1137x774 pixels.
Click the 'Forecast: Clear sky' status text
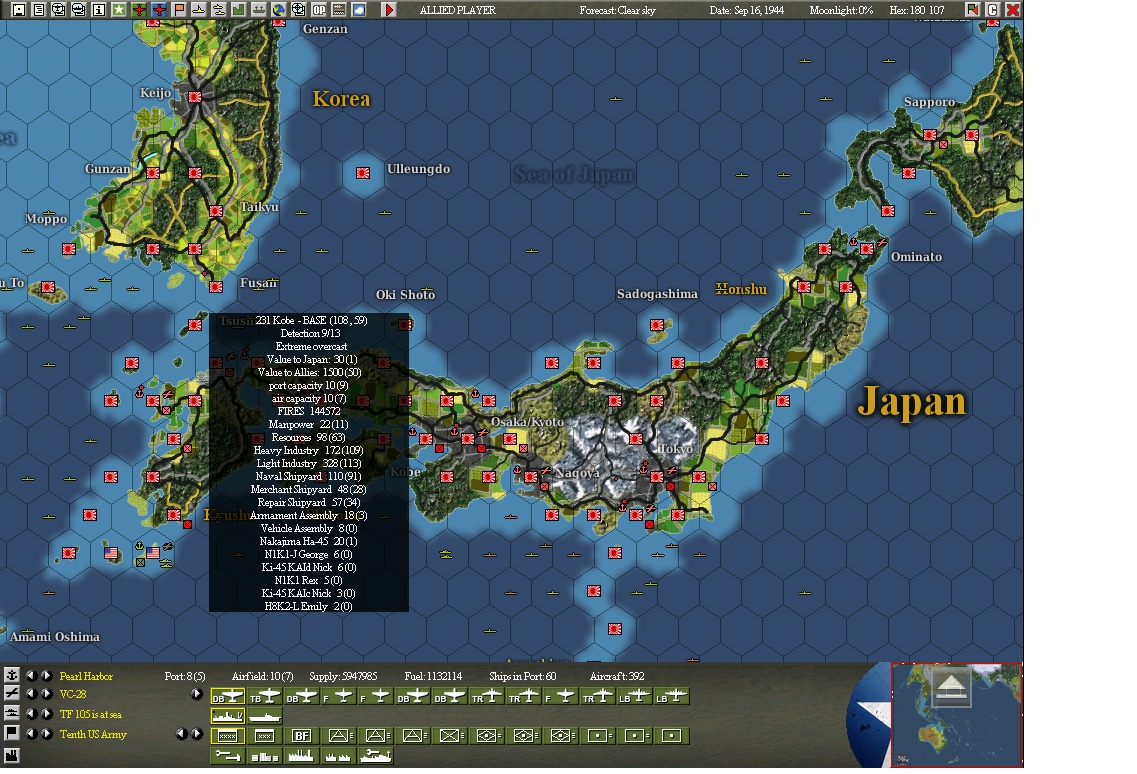tap(617, 10)
